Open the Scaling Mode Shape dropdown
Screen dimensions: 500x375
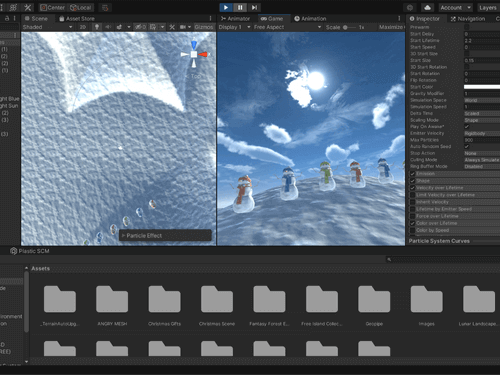click(482, 120)
